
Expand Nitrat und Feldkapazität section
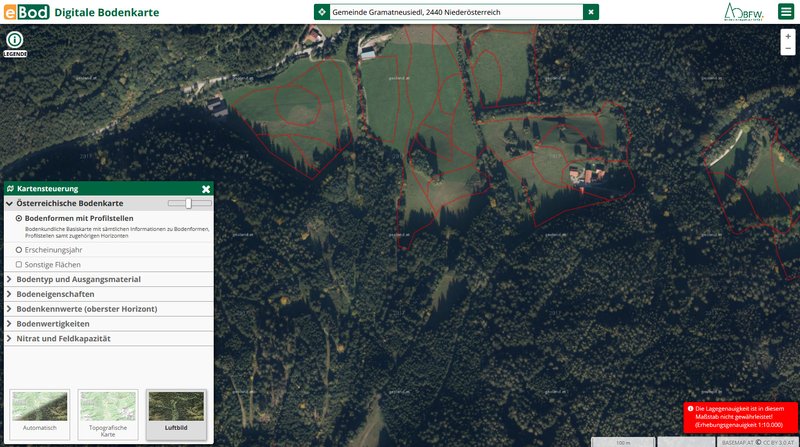63,339
